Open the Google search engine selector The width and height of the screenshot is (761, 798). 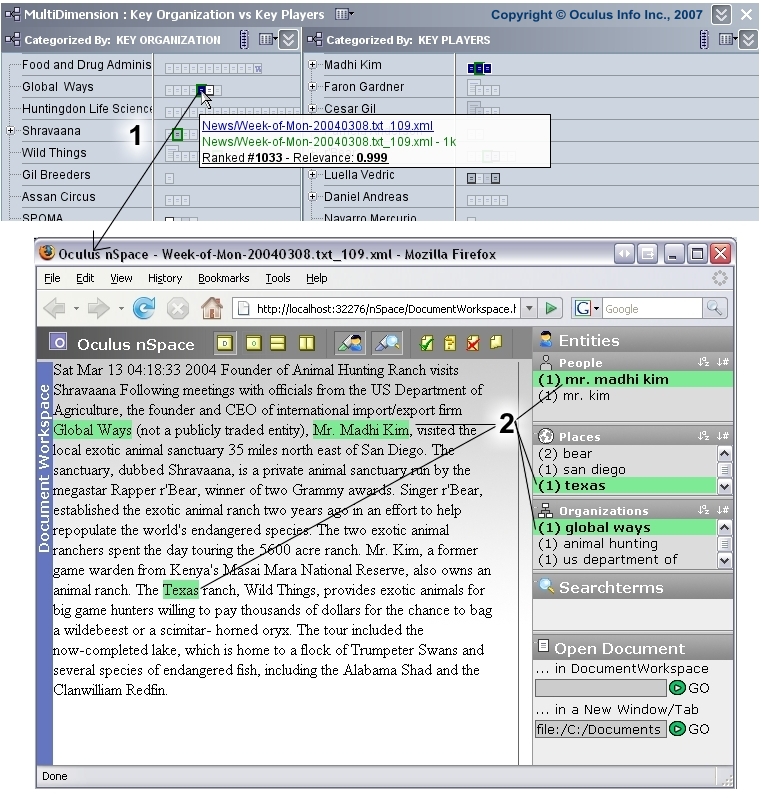(x=587, y=308)
